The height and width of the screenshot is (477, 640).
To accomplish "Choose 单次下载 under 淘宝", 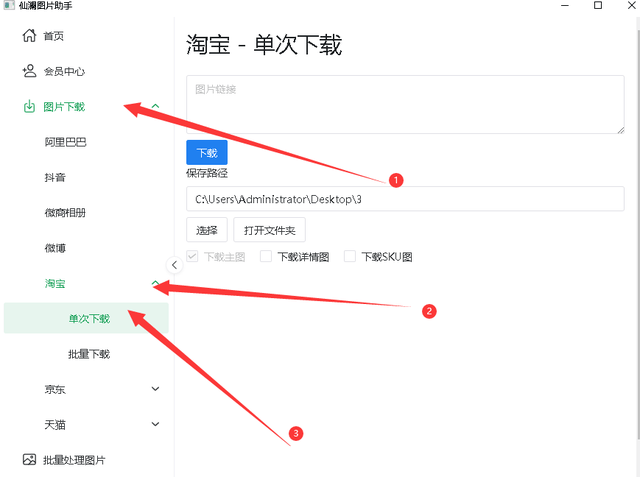I will pos(86,318).
